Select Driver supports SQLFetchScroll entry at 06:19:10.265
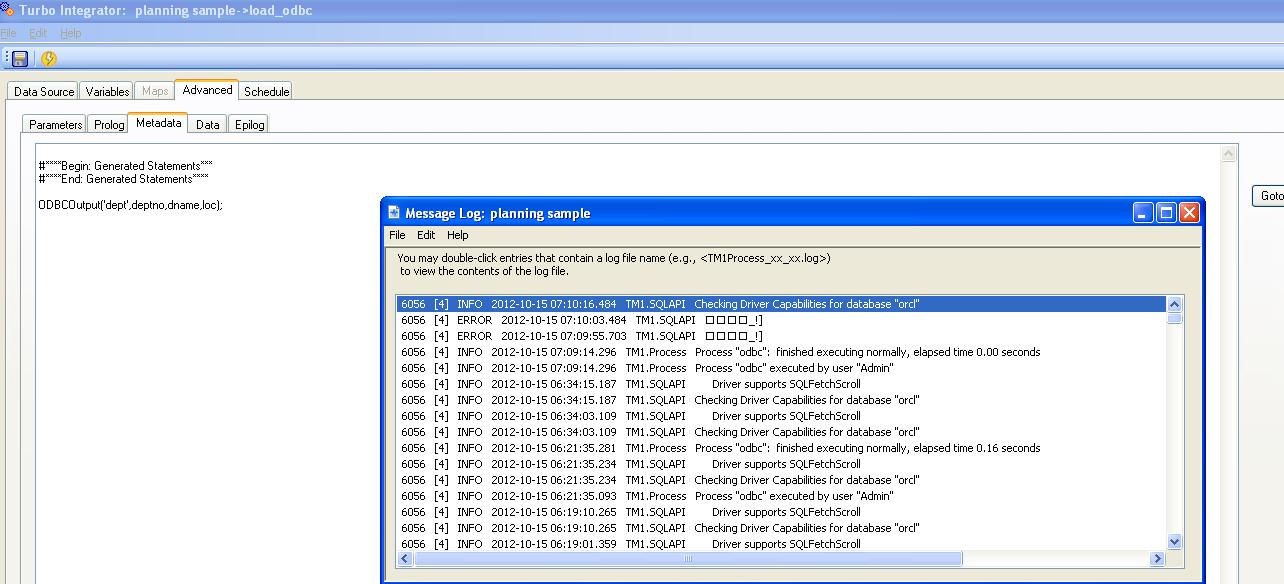1284x584 pixels. pyautogui.click(x=781, y=512)
